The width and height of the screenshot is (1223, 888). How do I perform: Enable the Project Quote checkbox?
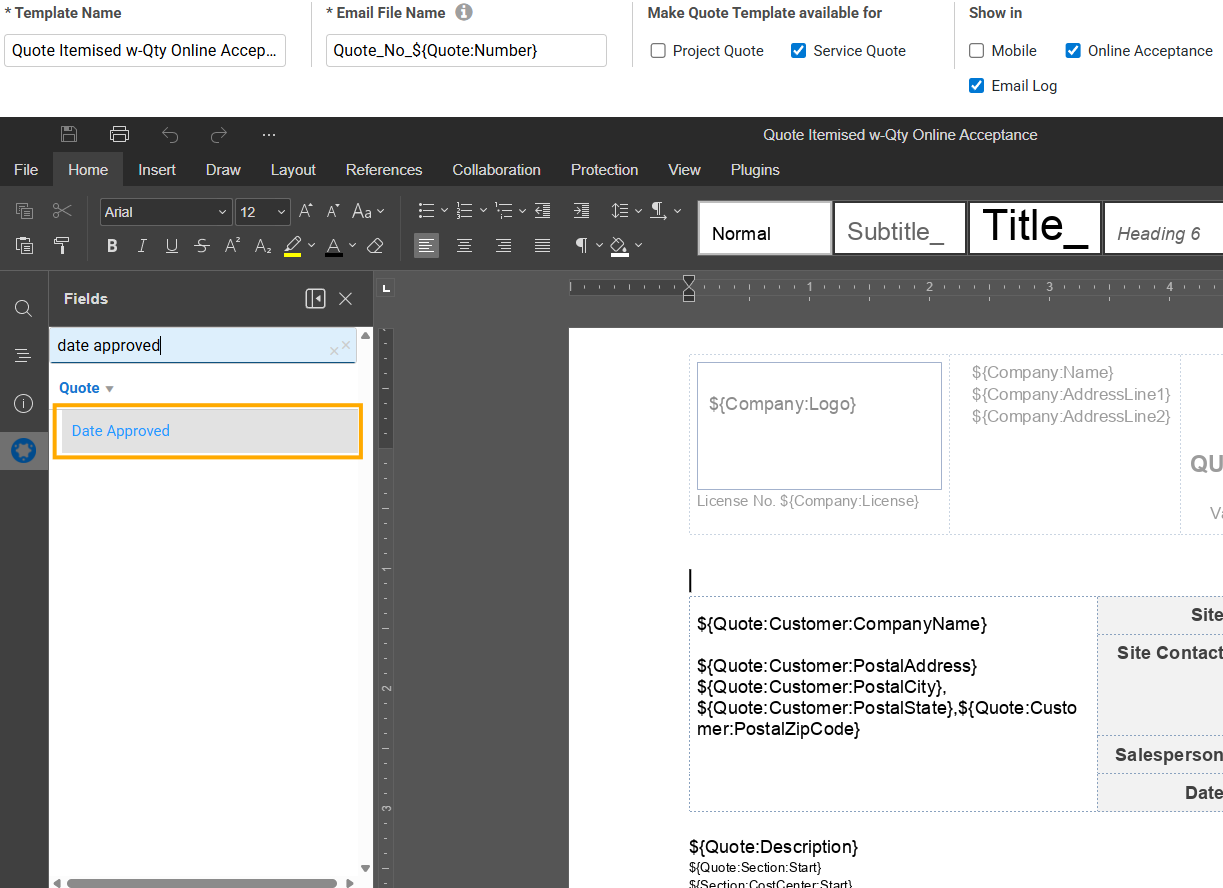coord(658,51)
